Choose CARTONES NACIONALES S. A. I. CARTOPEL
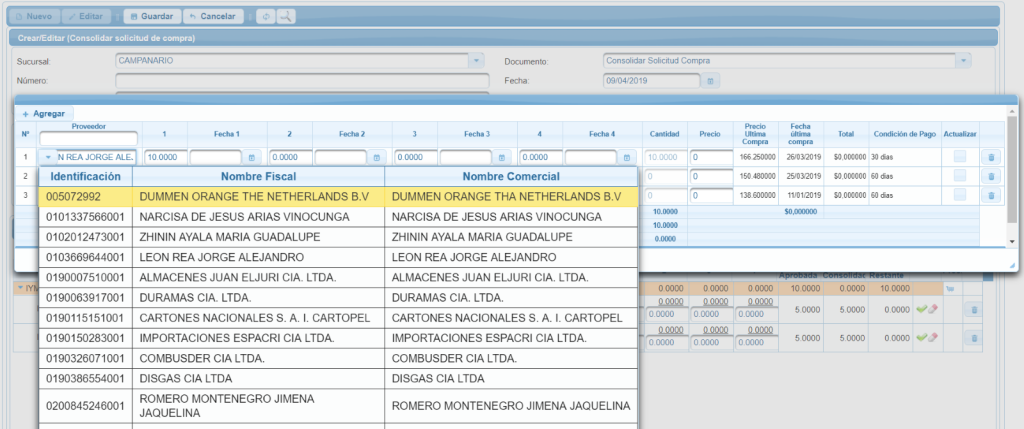Viewport: 1024px width, 429px height. pos(338,318)
